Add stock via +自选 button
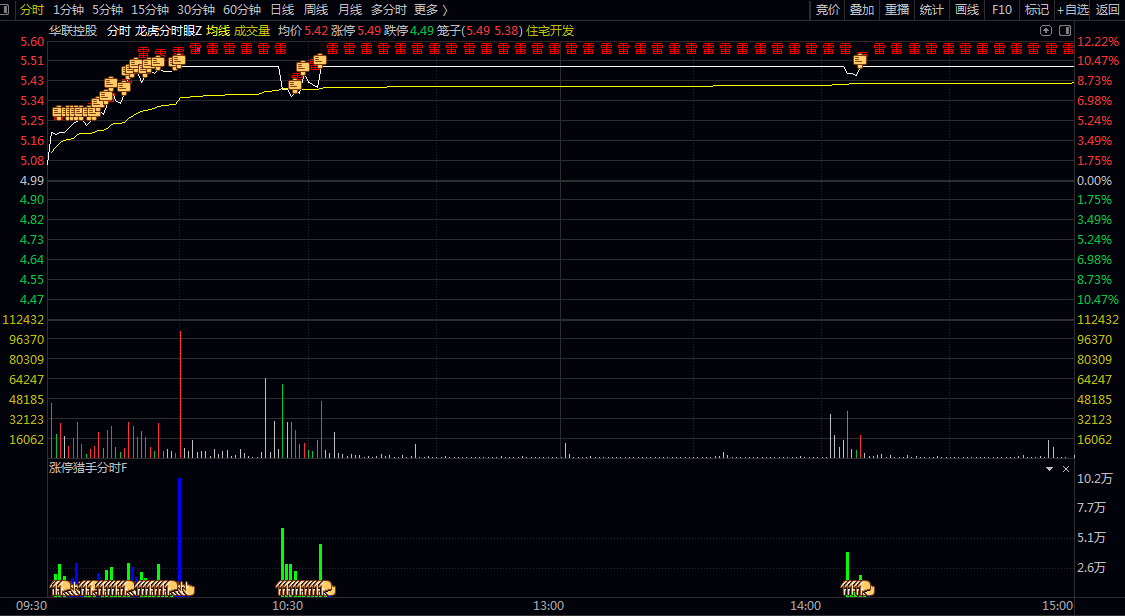1125x616 pixels. coord(1073,9)
